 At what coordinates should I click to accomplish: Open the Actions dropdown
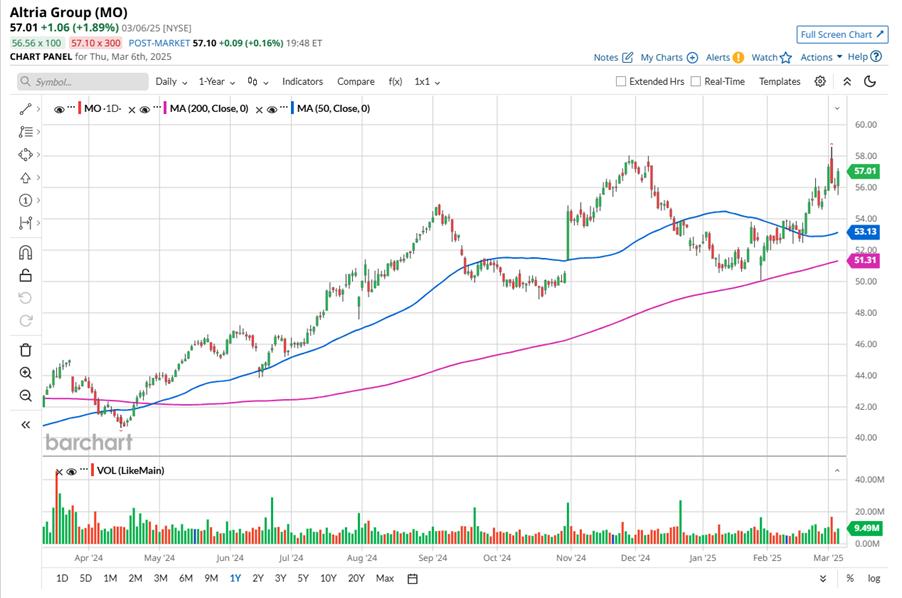pos(821,57)
